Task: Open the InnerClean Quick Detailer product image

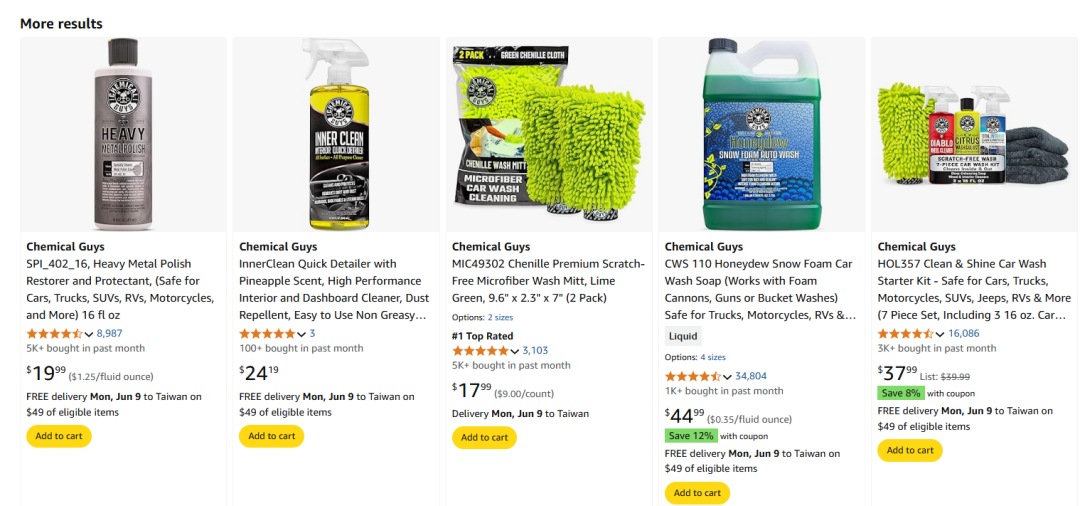Action: [x=336, y=134]
